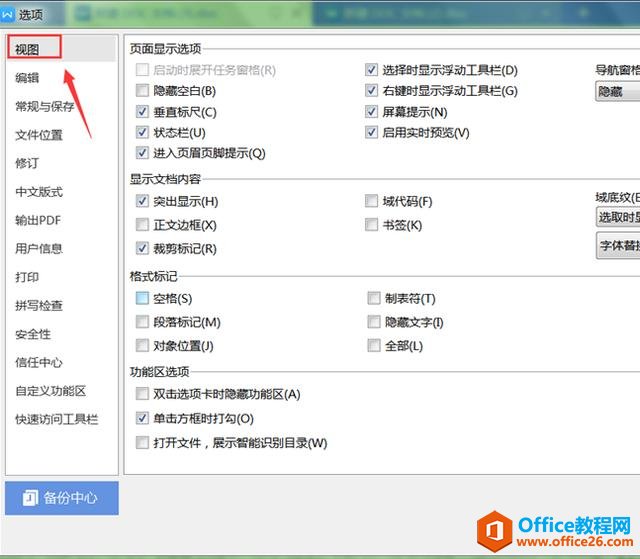Uncheck 裁剪标记(R) checkbox

coord(142,248)
